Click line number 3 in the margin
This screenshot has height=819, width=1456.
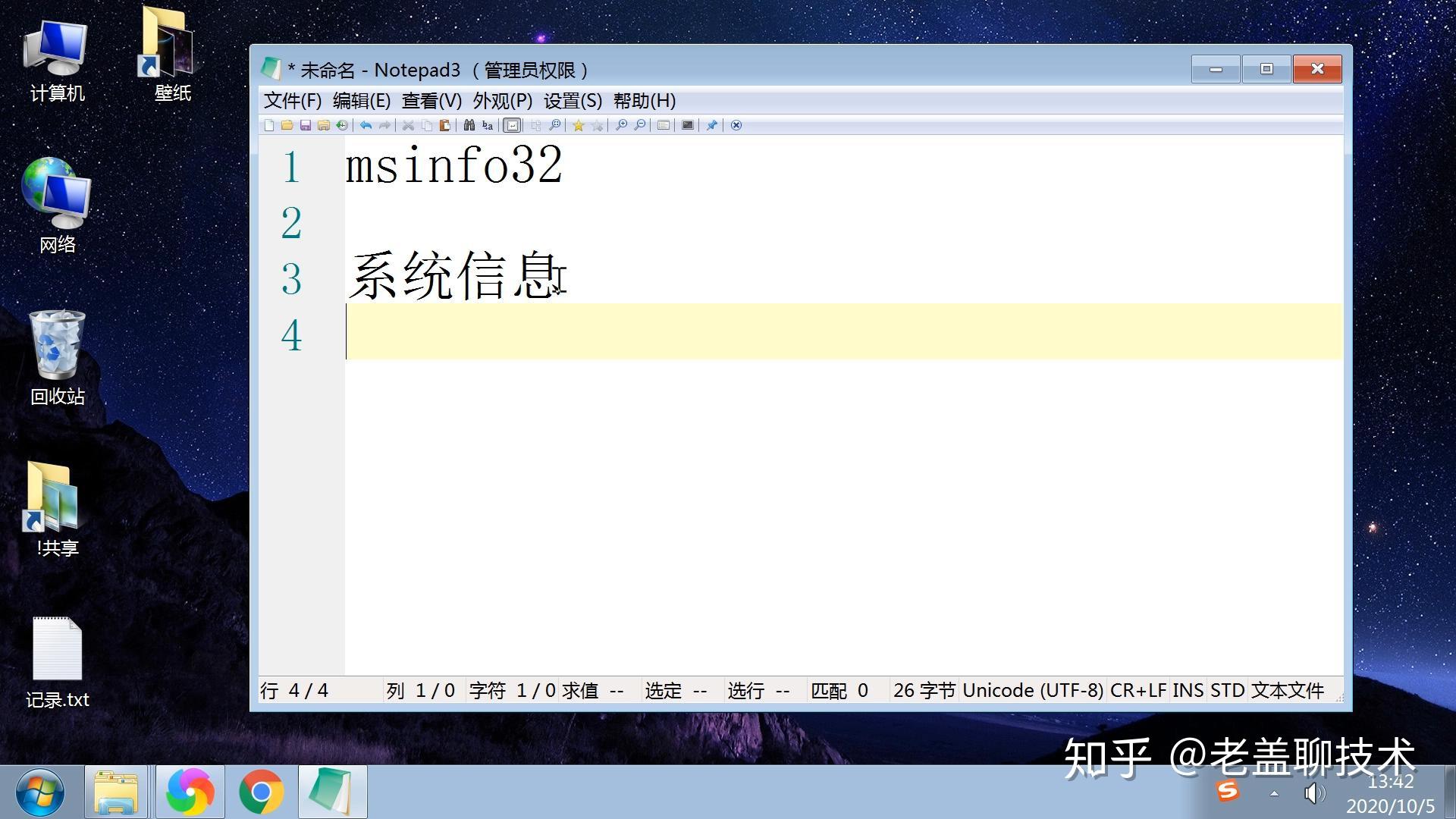[x=291, y=280]
